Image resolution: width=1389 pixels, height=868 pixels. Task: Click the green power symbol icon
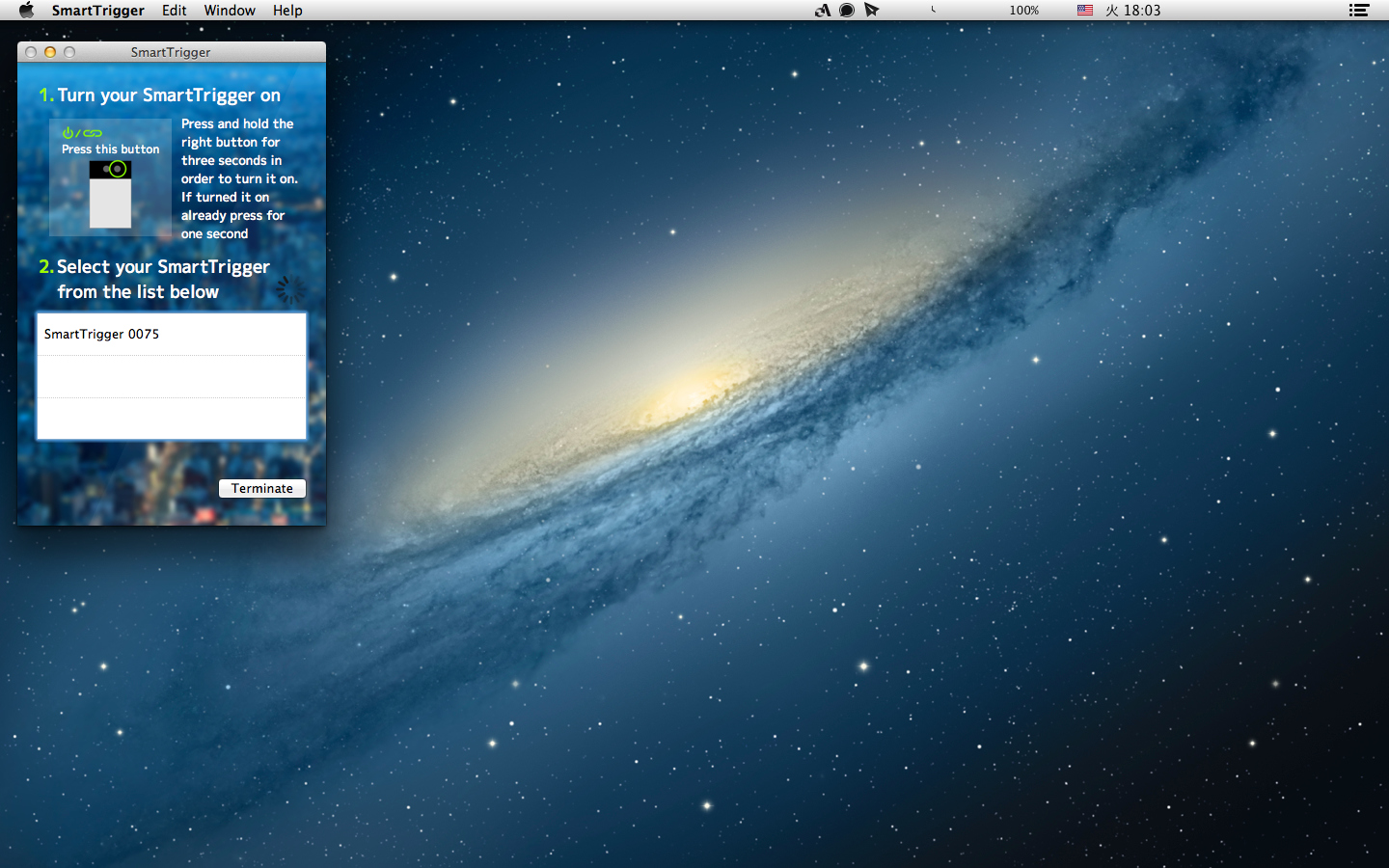pyautogui.click(x=68, y=133)
